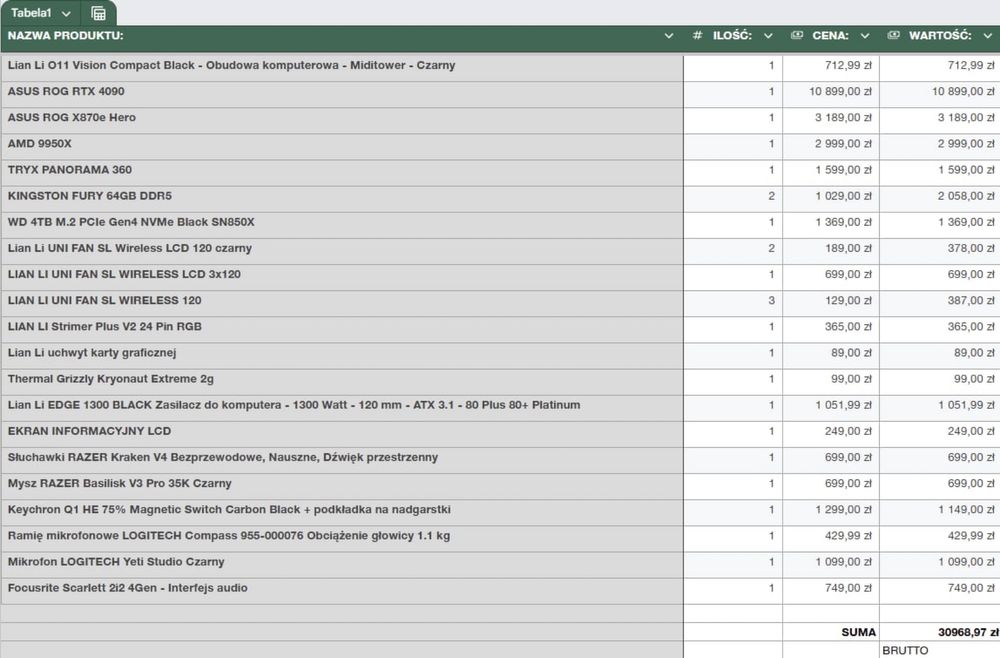This screenshot has width=1000, height=658.
Task: Click the 387,00 zł value cell
Action: pos(939,301)
